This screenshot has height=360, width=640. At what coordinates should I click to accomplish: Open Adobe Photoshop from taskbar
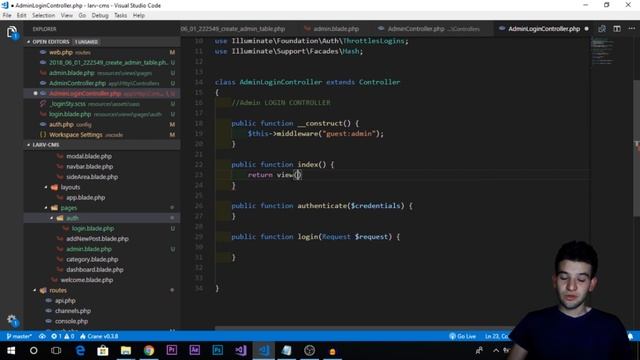(x=218, y=351)
